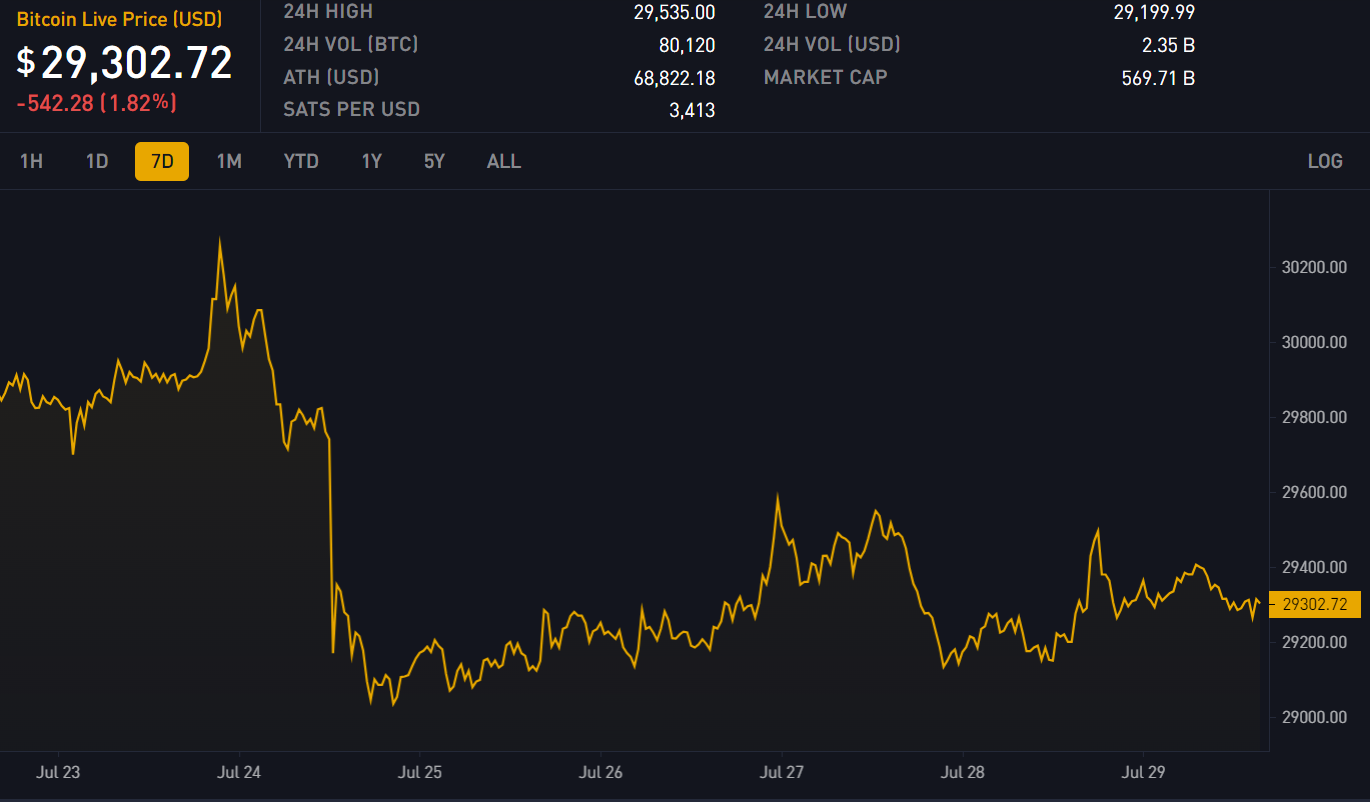Toggle the LOG scale option
The image size is (1370, 802).
pyautogui.click(x=1325, y=161)
